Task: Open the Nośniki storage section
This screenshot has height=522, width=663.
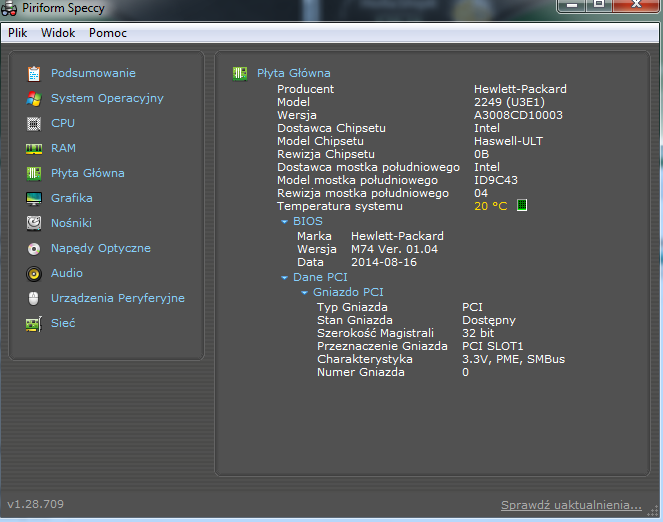Action: 71,223
